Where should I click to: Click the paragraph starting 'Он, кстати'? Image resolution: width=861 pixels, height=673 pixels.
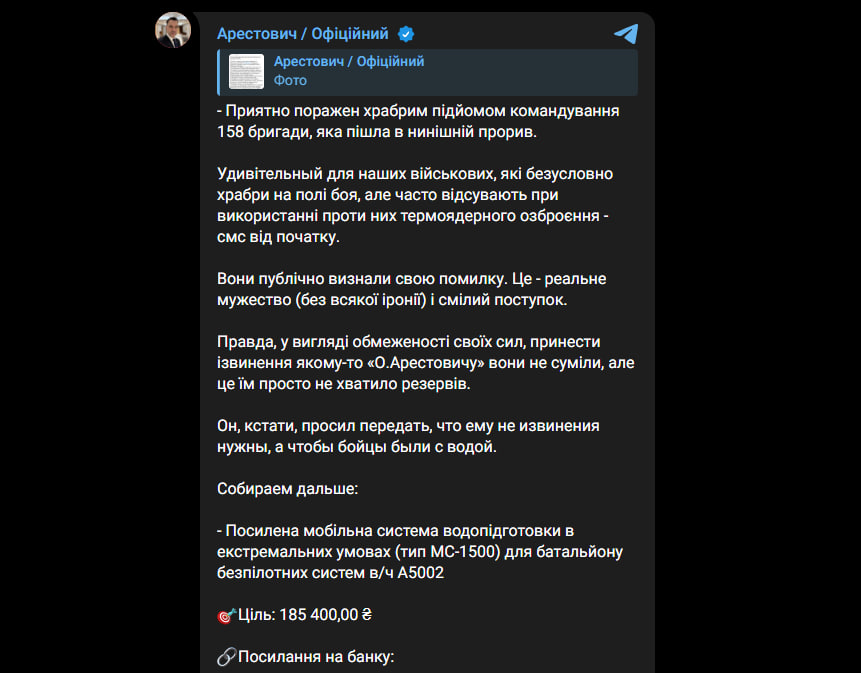[x=408, y=436]
